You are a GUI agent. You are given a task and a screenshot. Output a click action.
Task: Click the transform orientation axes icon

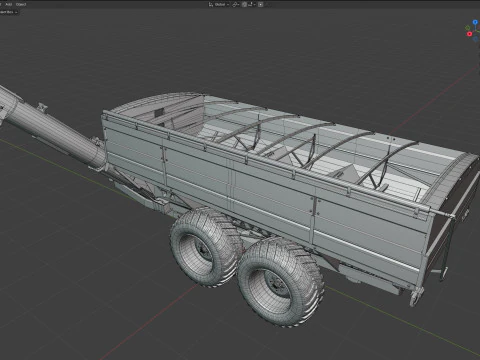pos(211,4)
